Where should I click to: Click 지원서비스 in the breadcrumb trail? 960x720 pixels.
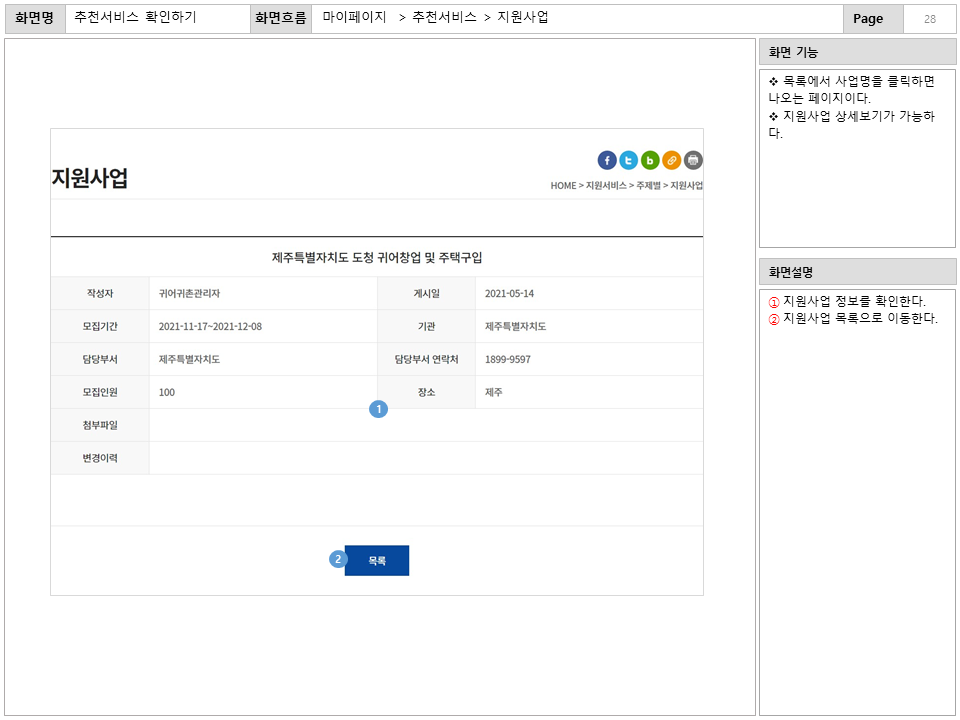tap(606, 185)
